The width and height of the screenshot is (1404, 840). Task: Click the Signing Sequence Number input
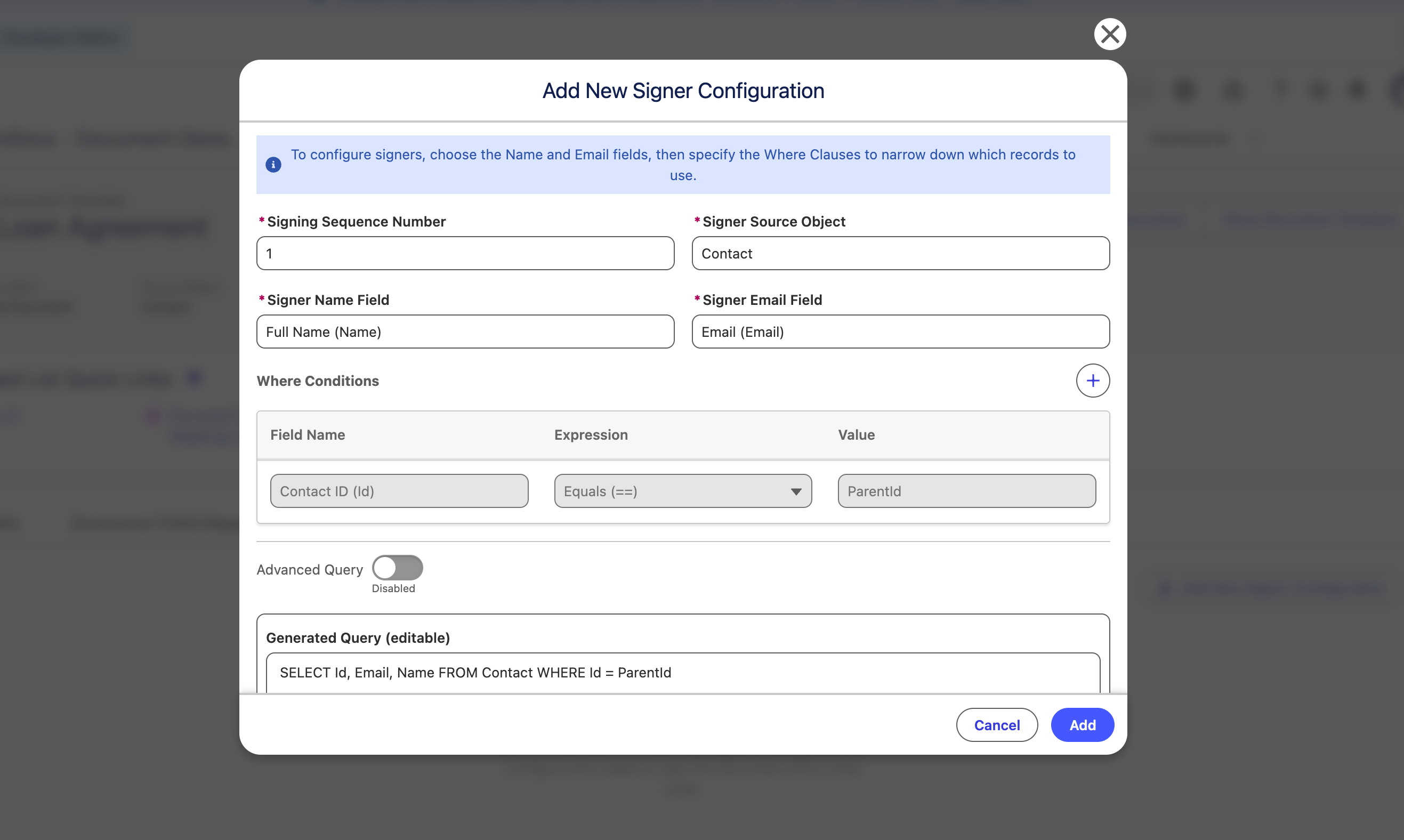465,253
